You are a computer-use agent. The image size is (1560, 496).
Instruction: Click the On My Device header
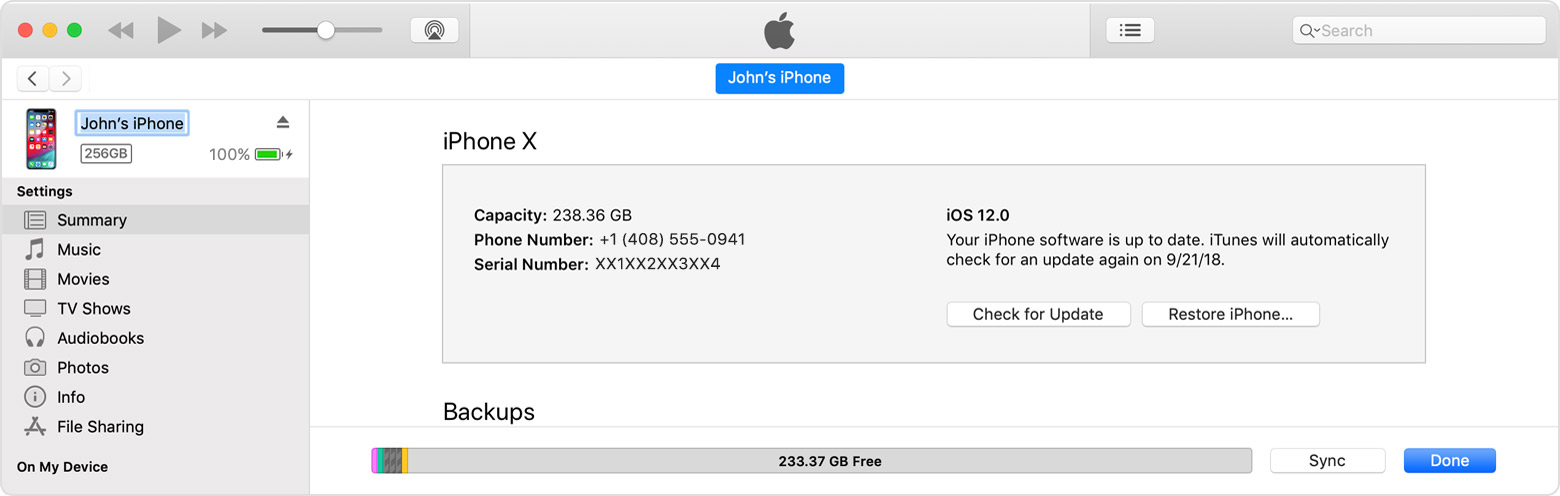(x=62, y=467)
